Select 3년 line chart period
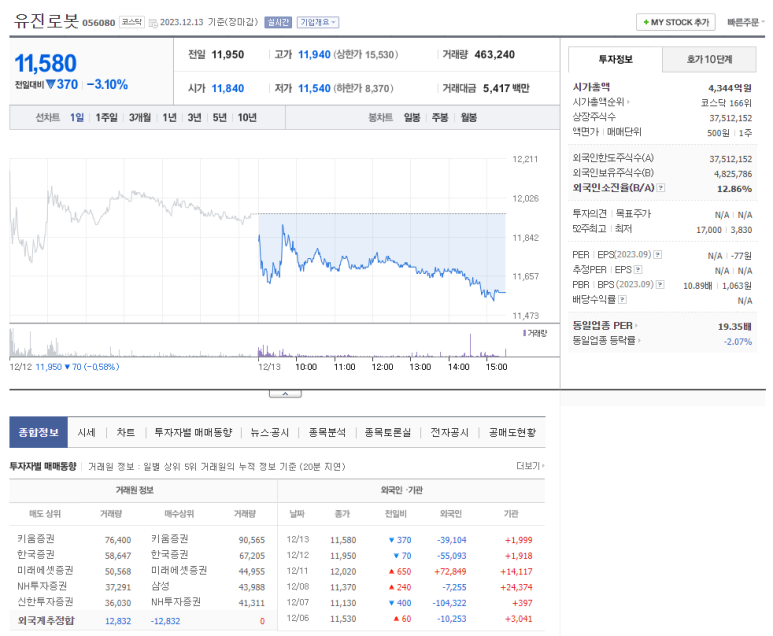 pyautogui.click(x=194, y=117)
